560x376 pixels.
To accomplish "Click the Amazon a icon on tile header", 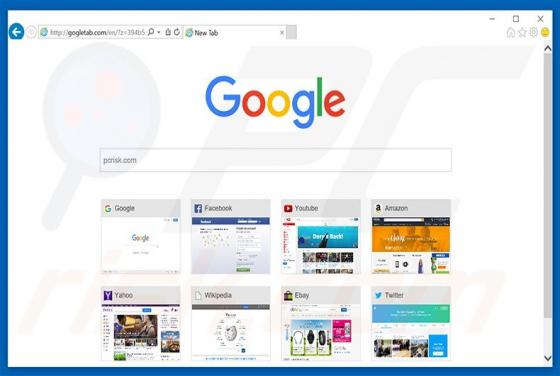I will (x=378, y=208).
